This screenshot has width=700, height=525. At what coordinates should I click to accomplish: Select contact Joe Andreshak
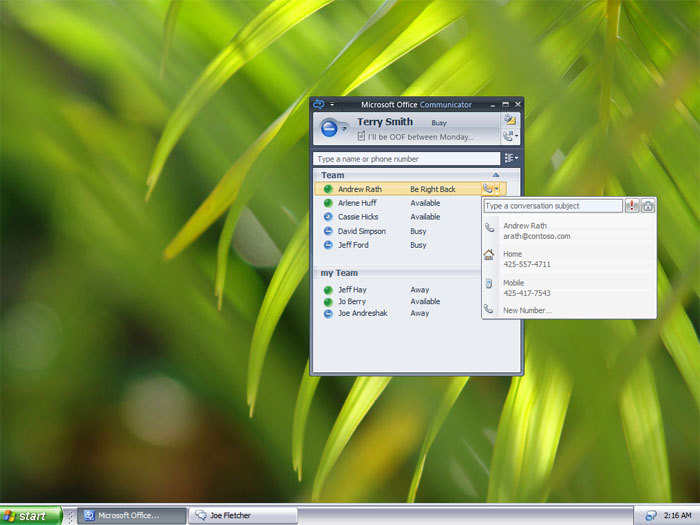tap(362, 313)
